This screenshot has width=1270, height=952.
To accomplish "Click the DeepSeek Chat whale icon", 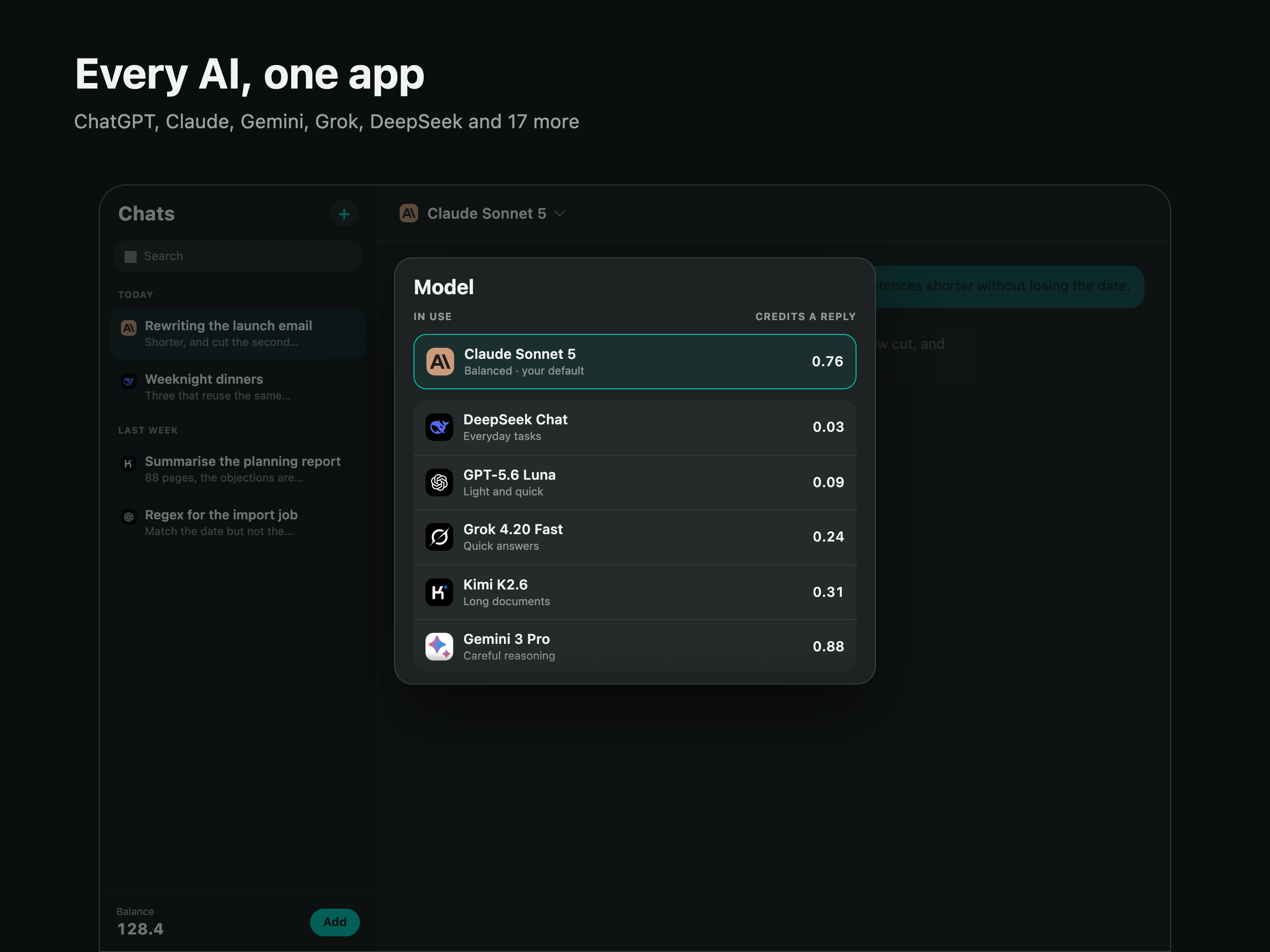I will point(439,427).
